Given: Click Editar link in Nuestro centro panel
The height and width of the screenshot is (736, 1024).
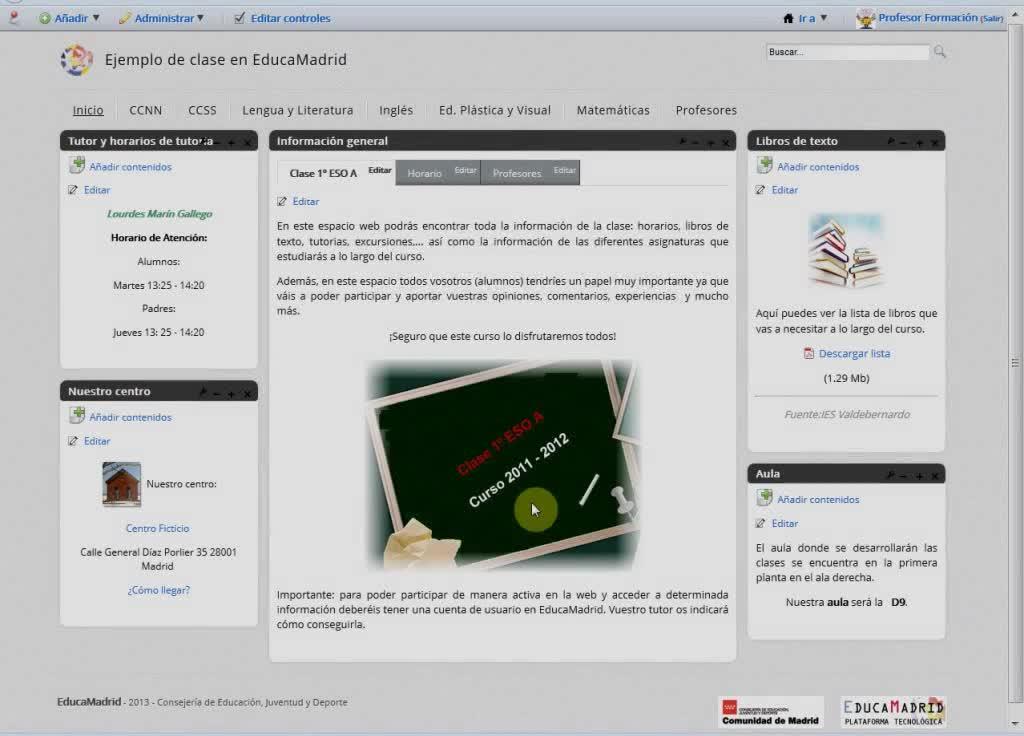Looking at the screenshot, I should tap(97, 441).
